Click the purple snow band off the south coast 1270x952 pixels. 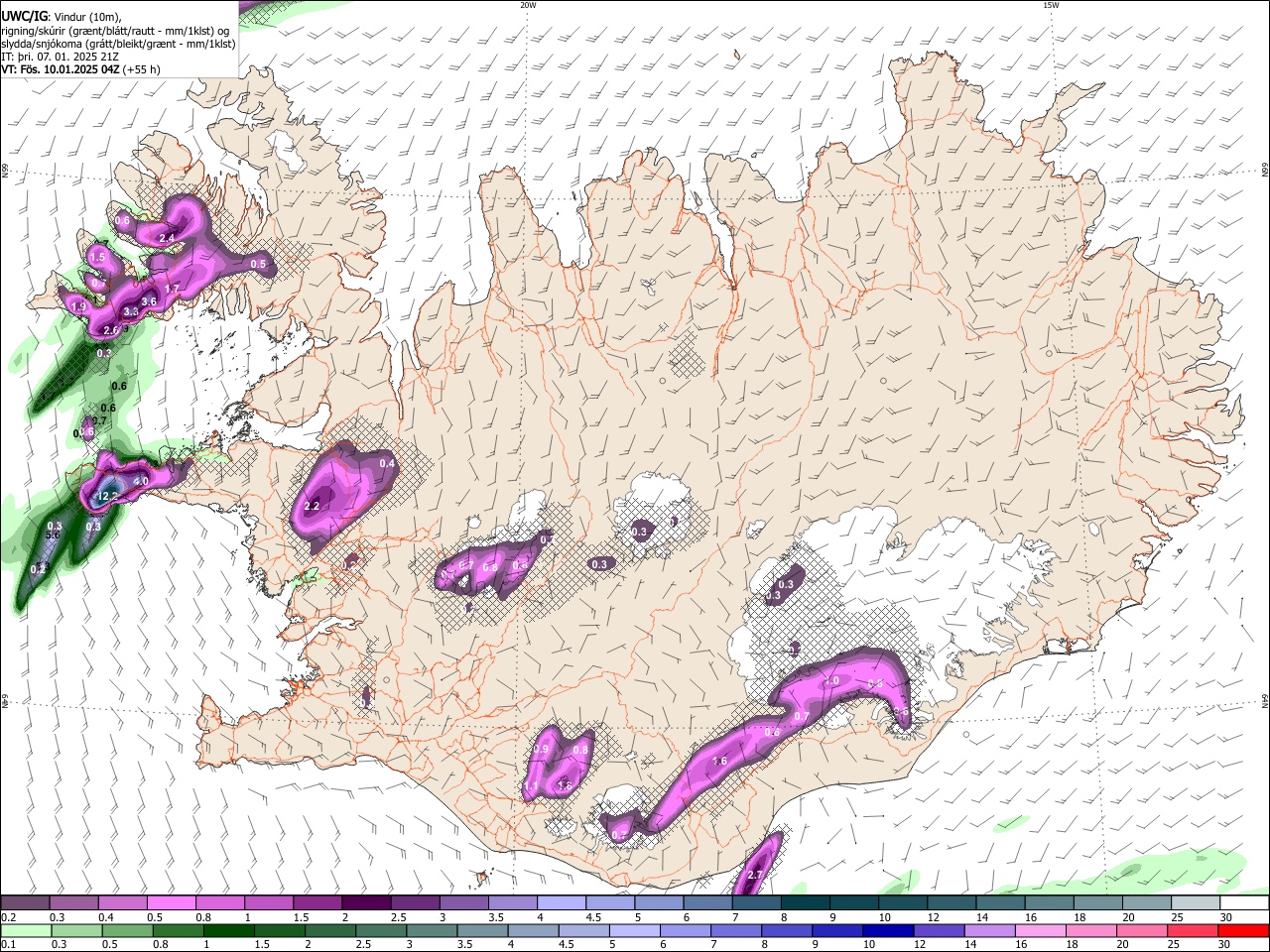pyautogui.click(x=758, y=865)
